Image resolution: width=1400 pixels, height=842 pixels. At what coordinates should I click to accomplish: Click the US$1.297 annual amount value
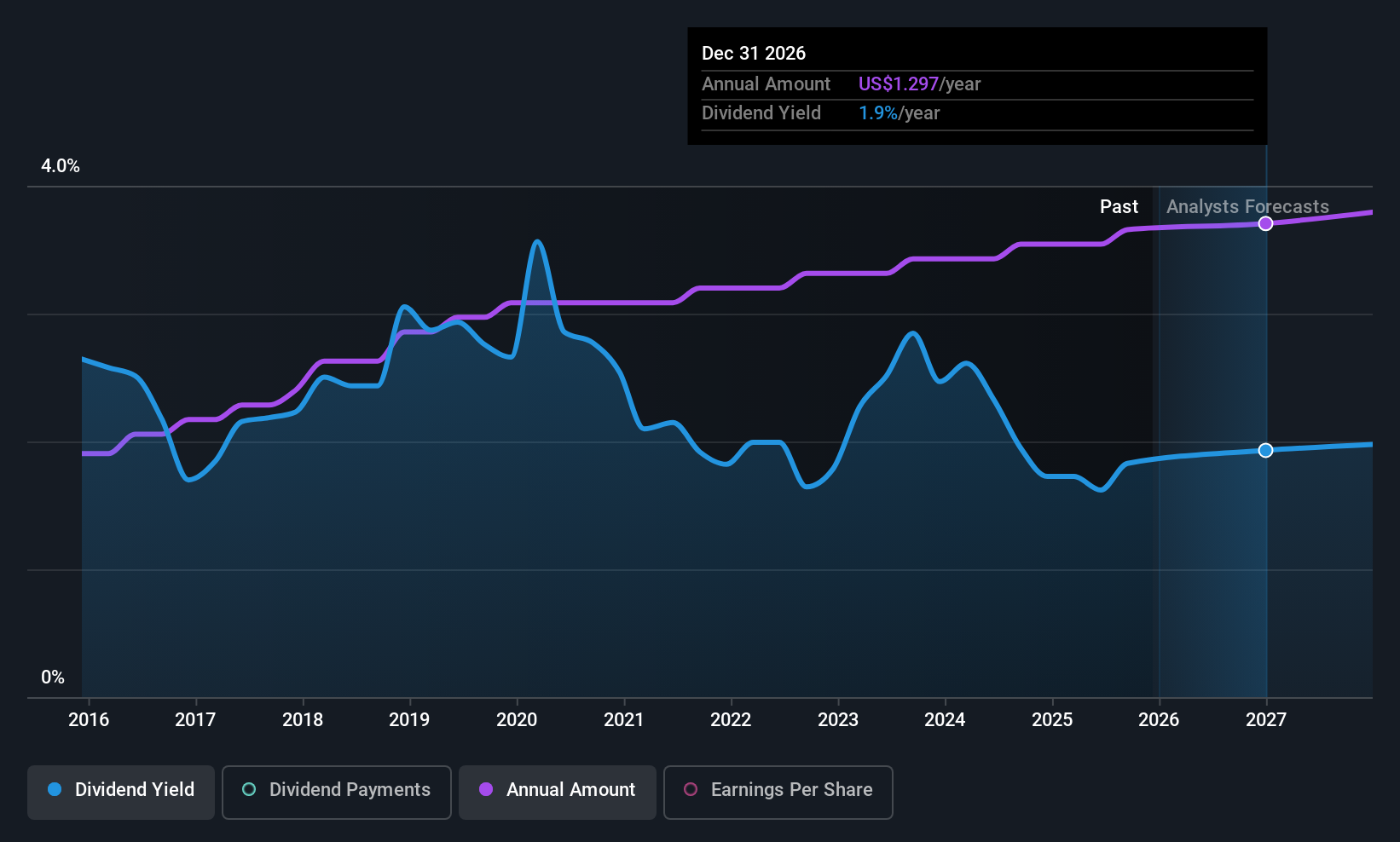coord(899,84)
